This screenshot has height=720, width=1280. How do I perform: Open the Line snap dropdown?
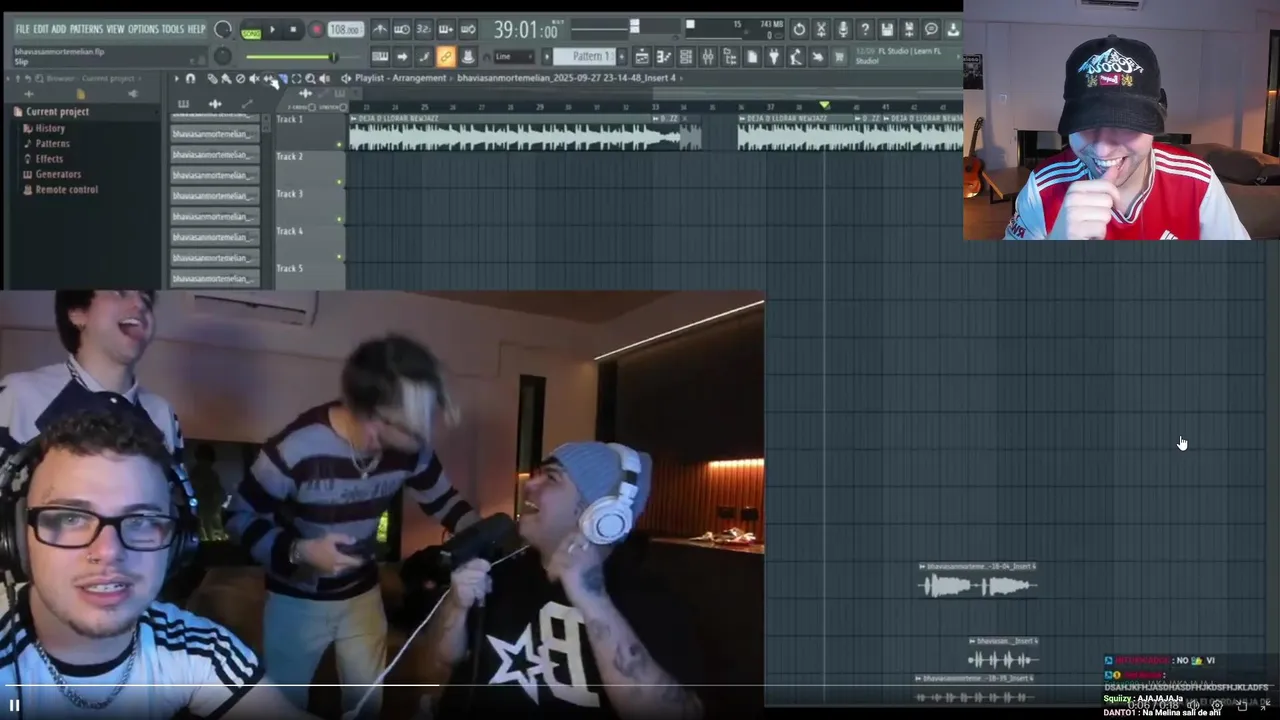click(514, 57)
